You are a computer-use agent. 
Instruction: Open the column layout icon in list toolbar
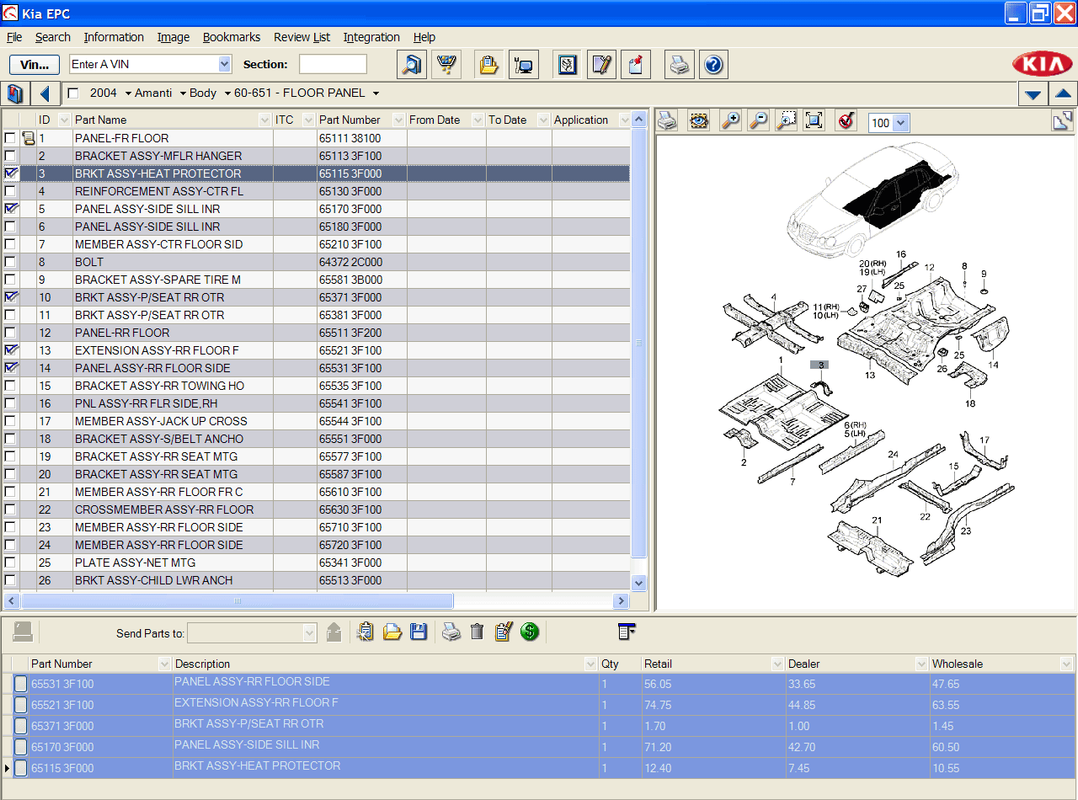coord(626,631)
